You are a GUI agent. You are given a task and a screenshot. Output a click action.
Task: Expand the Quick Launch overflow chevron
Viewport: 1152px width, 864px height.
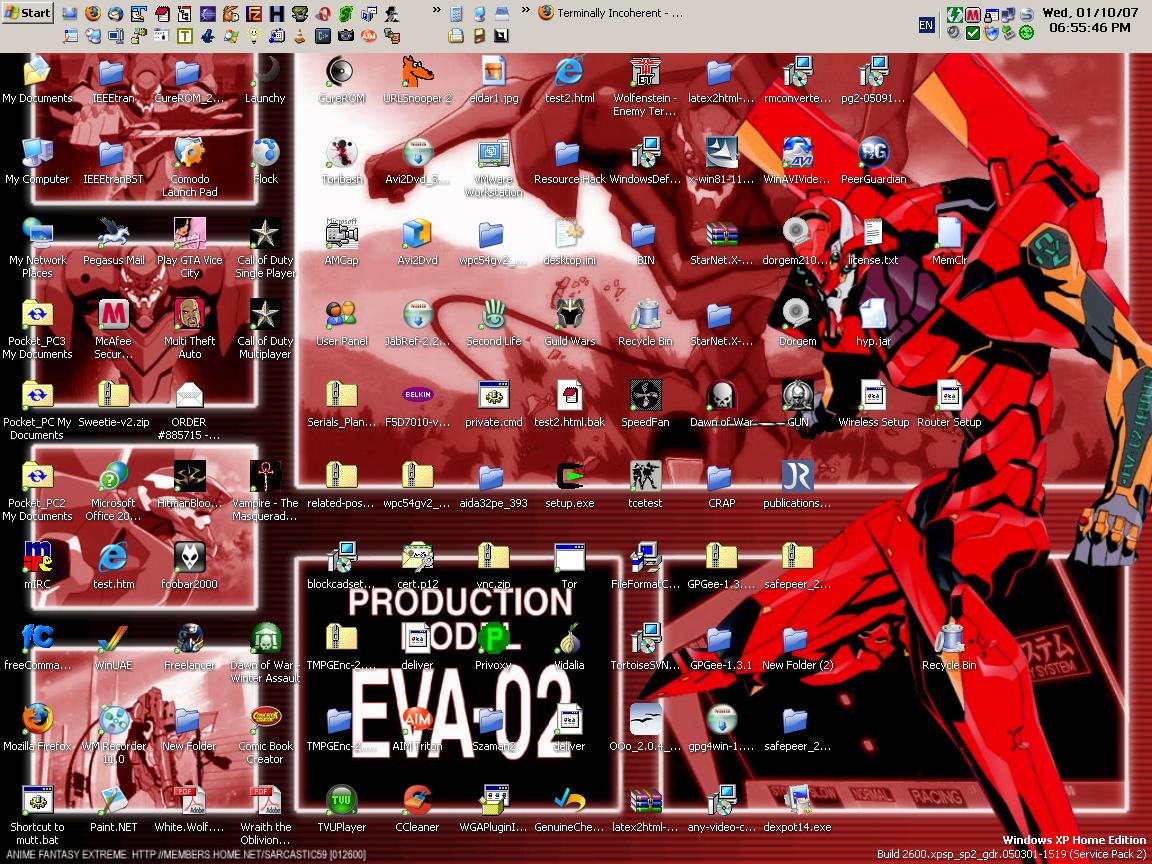coord(437,10)
